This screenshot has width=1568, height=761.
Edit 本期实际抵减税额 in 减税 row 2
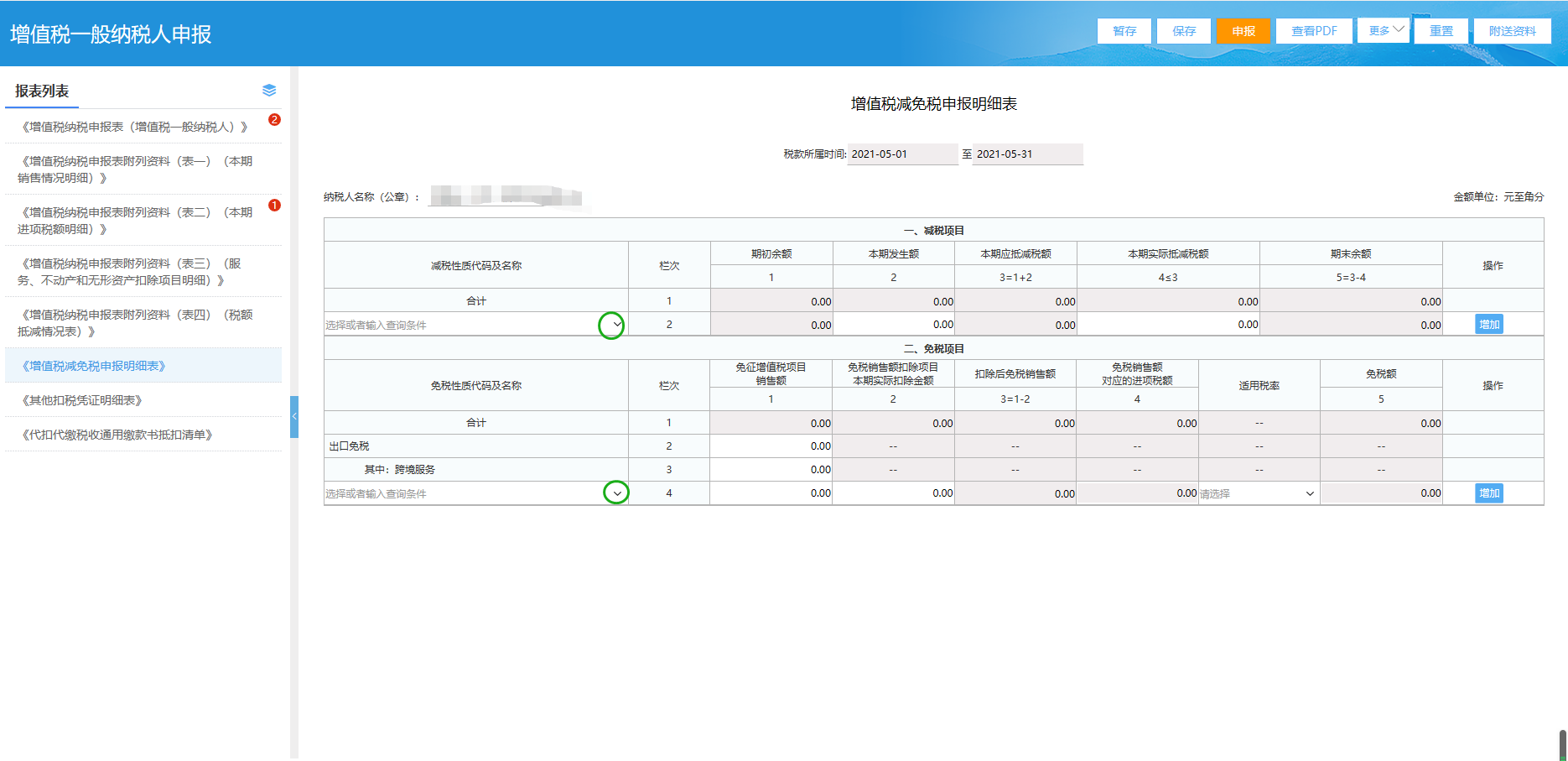[x=1168, y=324]
